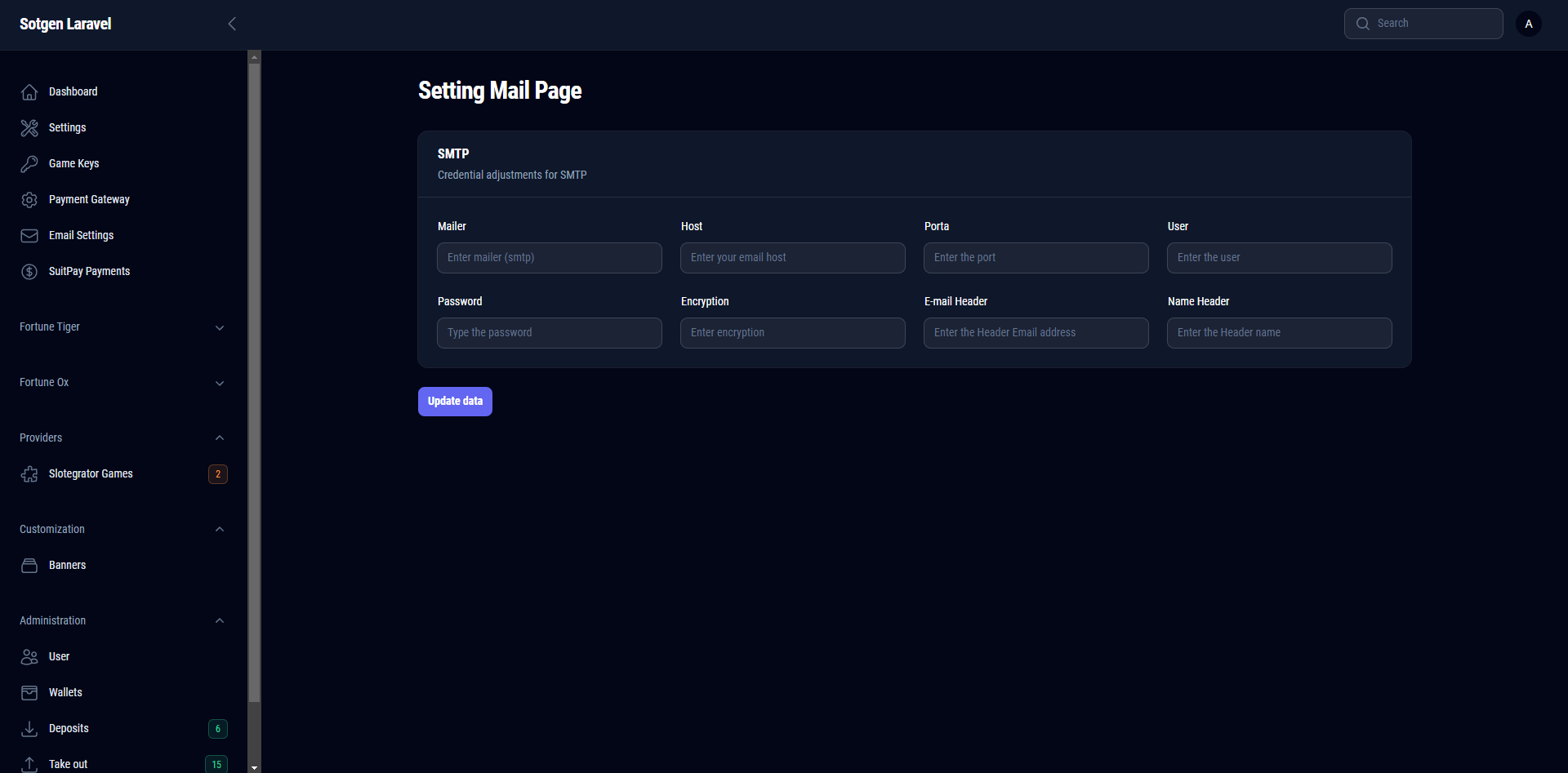Click the Game Keys key icon
Viewport: 1568px width, 773px height.
[x=29, y=164]
